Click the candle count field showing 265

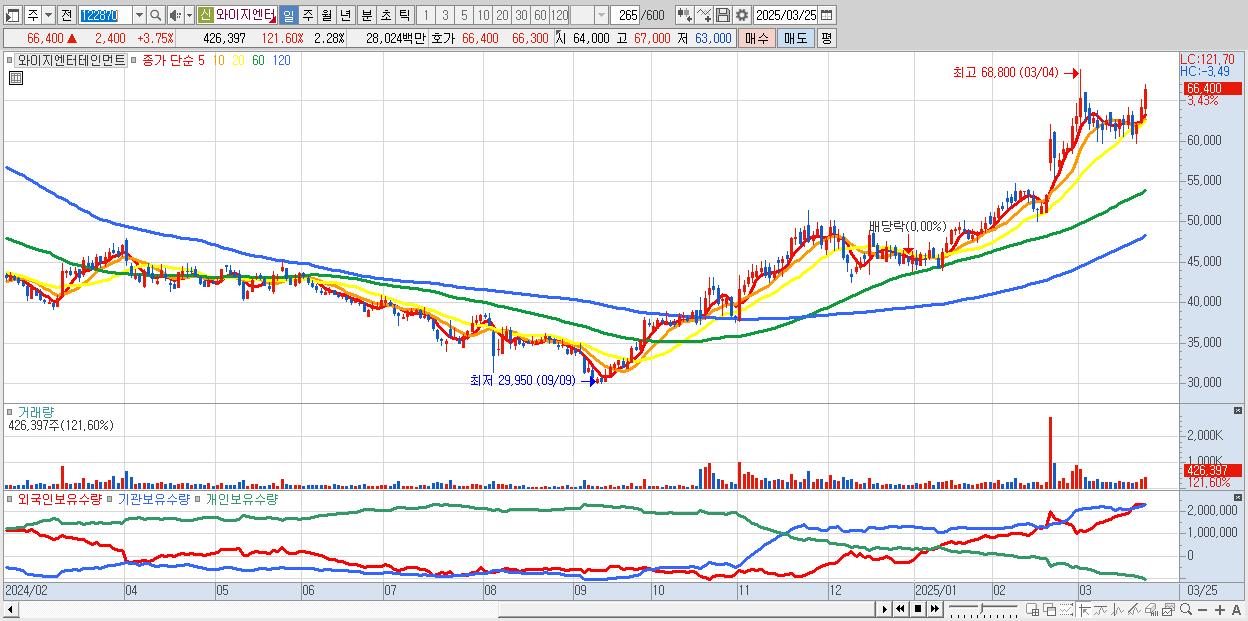tap(625, 15)
